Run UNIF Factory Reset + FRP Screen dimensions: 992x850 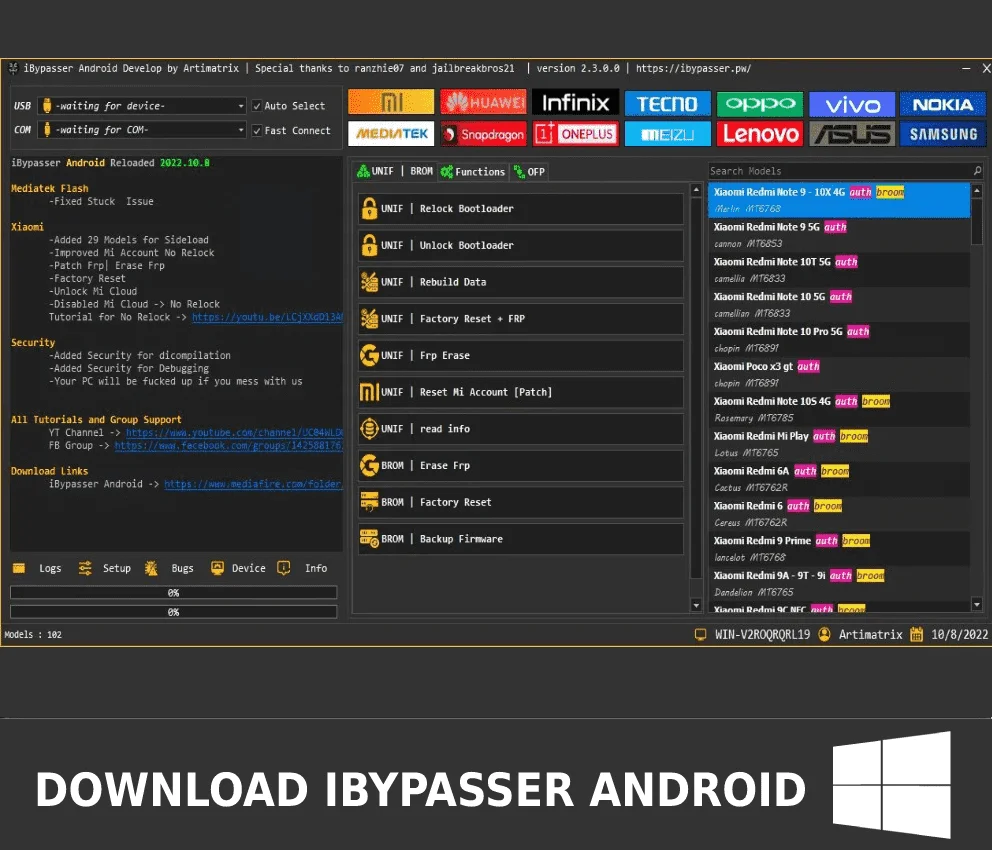pyautogui.click(x=521, y=319)
